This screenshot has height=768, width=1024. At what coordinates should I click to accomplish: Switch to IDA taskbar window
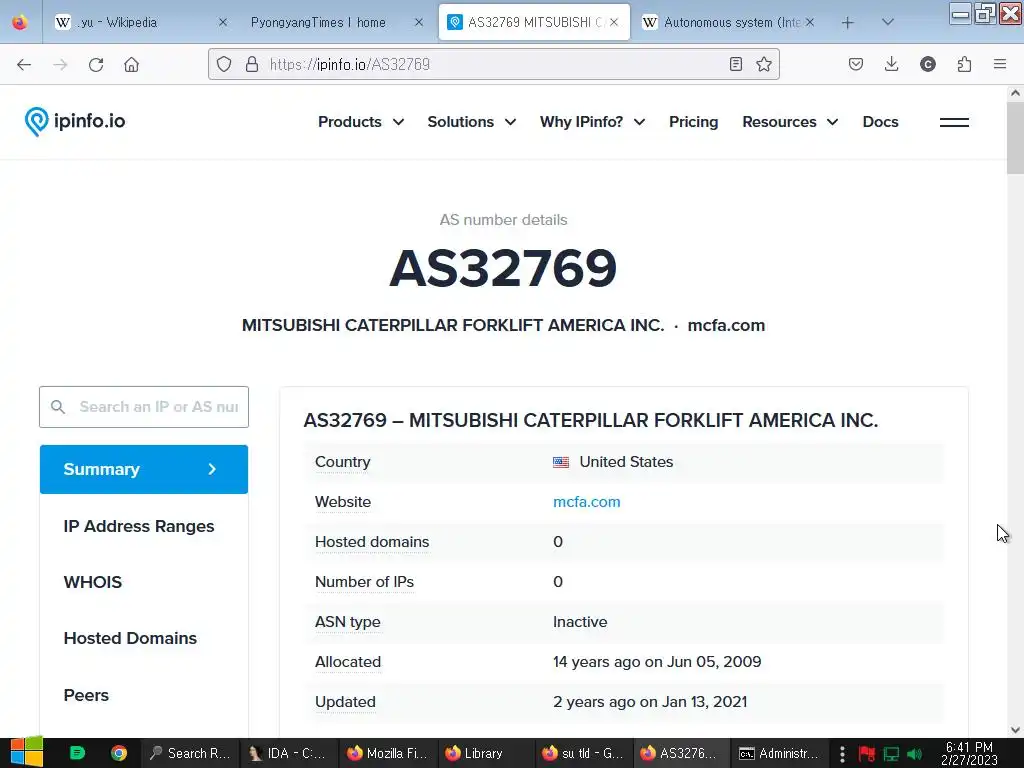point(289,753)
